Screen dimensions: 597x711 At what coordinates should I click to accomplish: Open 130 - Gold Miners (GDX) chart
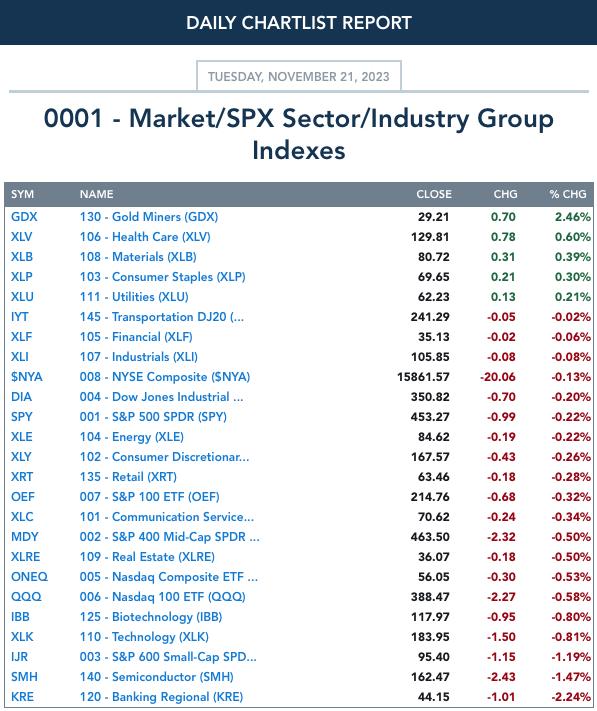[149, 217]
